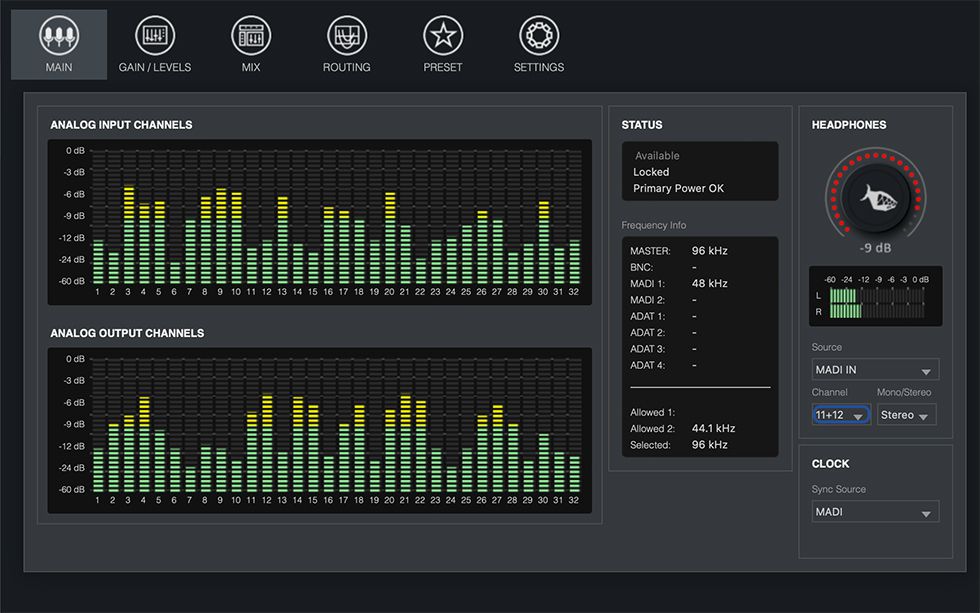Open the Mono/Stereo dropdown showing Stereo
Viewport: 980px width, 613px height.
906,415
